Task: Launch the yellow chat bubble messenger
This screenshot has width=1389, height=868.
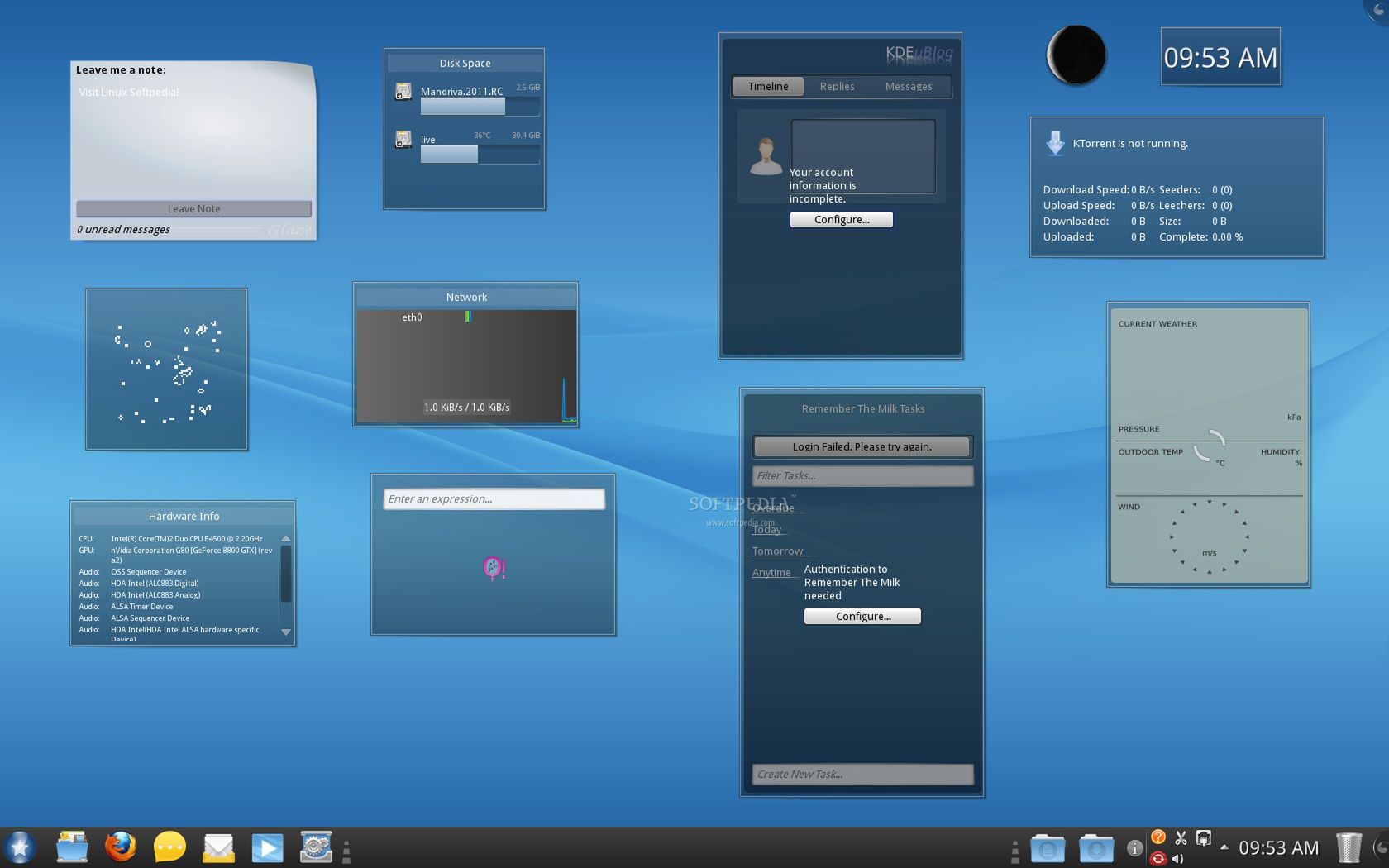Action: (169, 847)
